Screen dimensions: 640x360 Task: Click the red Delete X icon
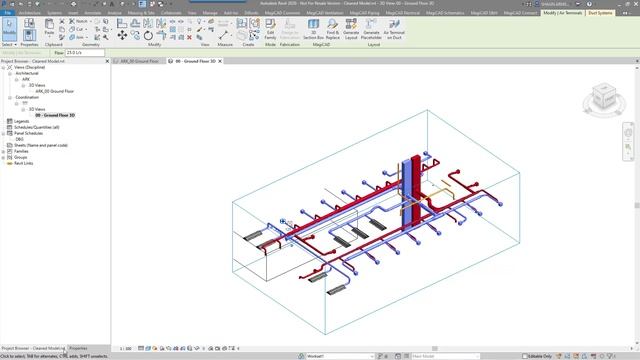189,37
